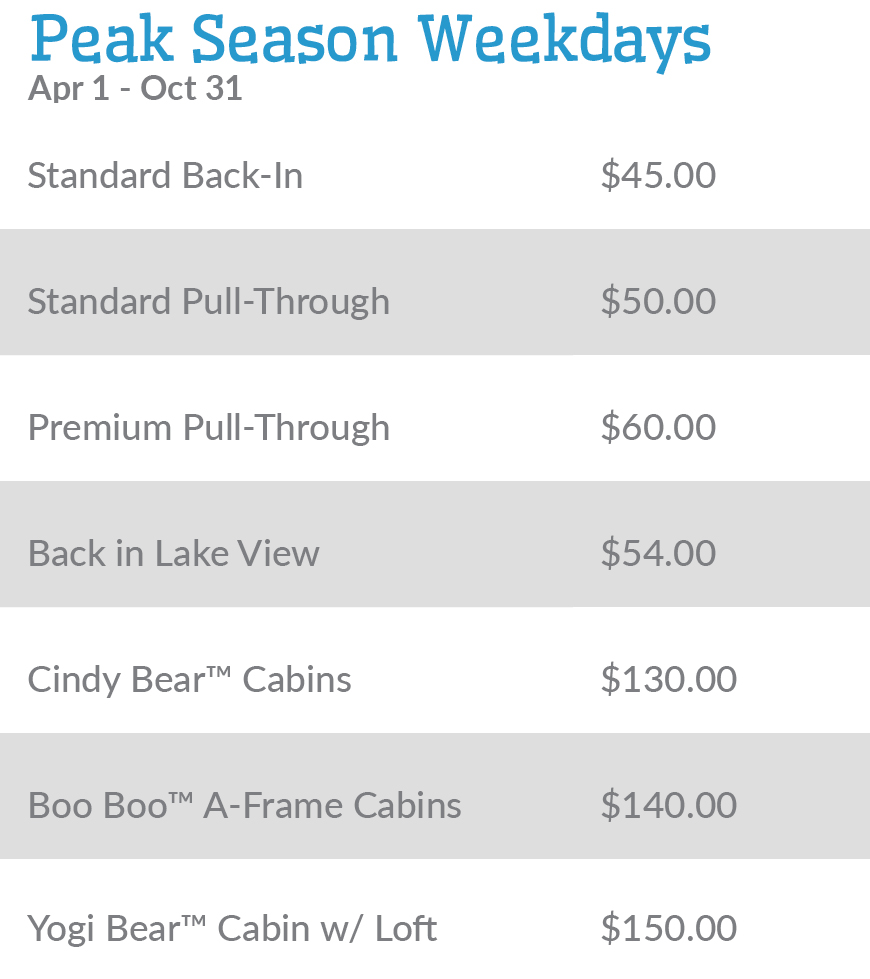The height and width of the screenshot is (979, 870).
Task: Click the Yogi Bear Cabin w/ Loft label
Action: [232, 929]
